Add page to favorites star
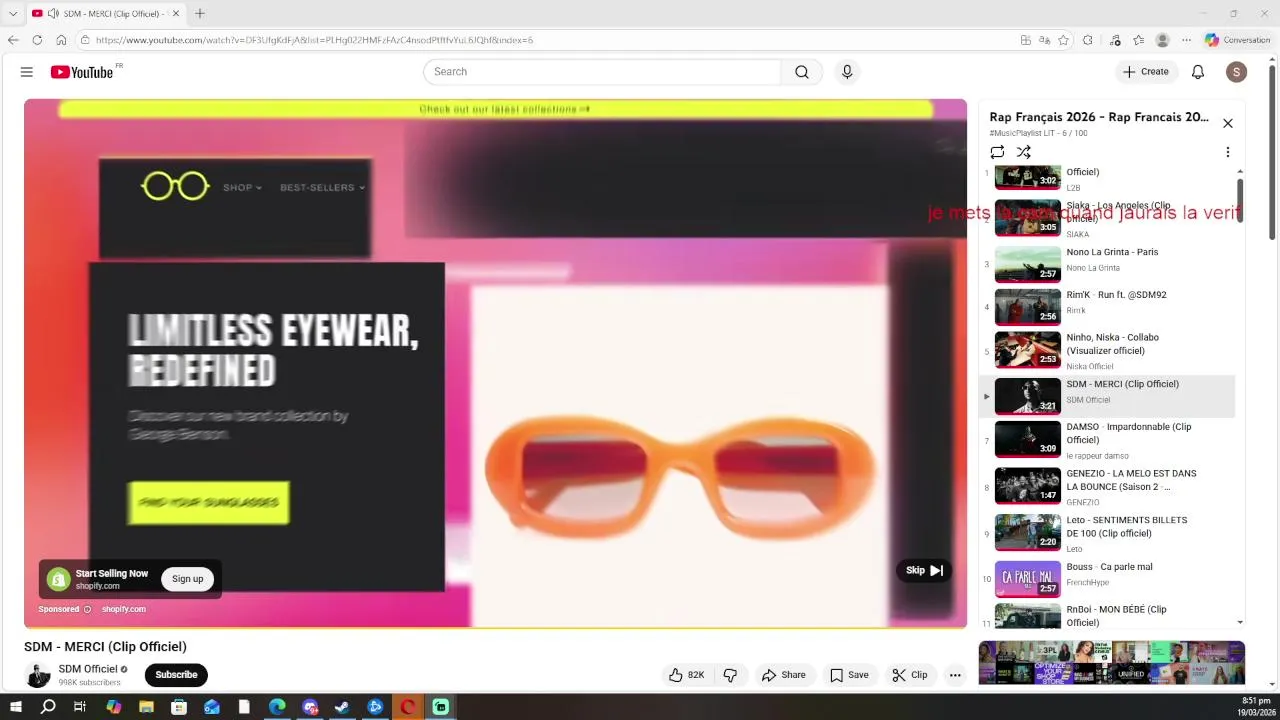Viewport: 1280px width, 720px height. 1063,40
